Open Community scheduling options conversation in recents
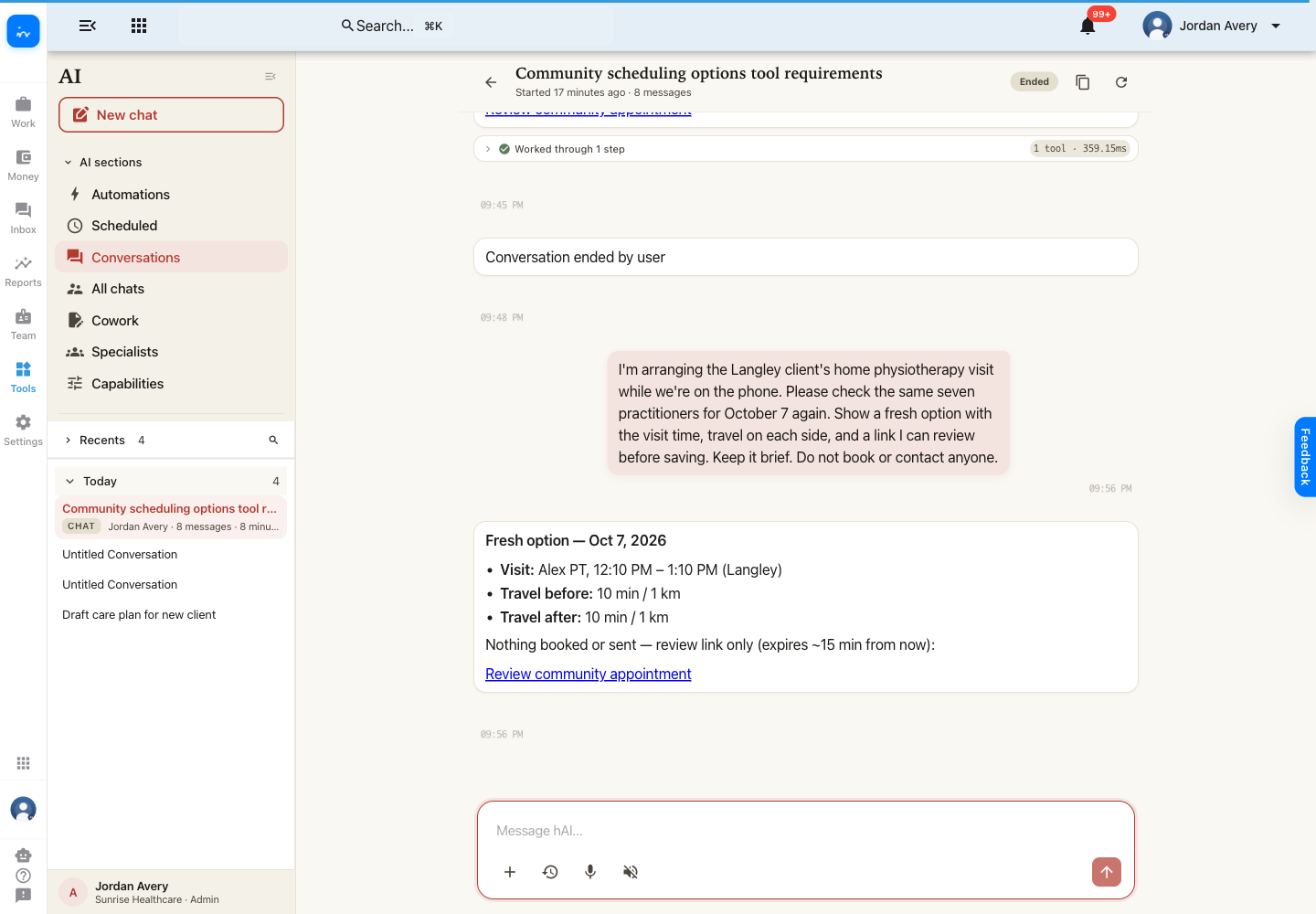The height and width of the screenshot is (914, 1316). pos(171,517)
